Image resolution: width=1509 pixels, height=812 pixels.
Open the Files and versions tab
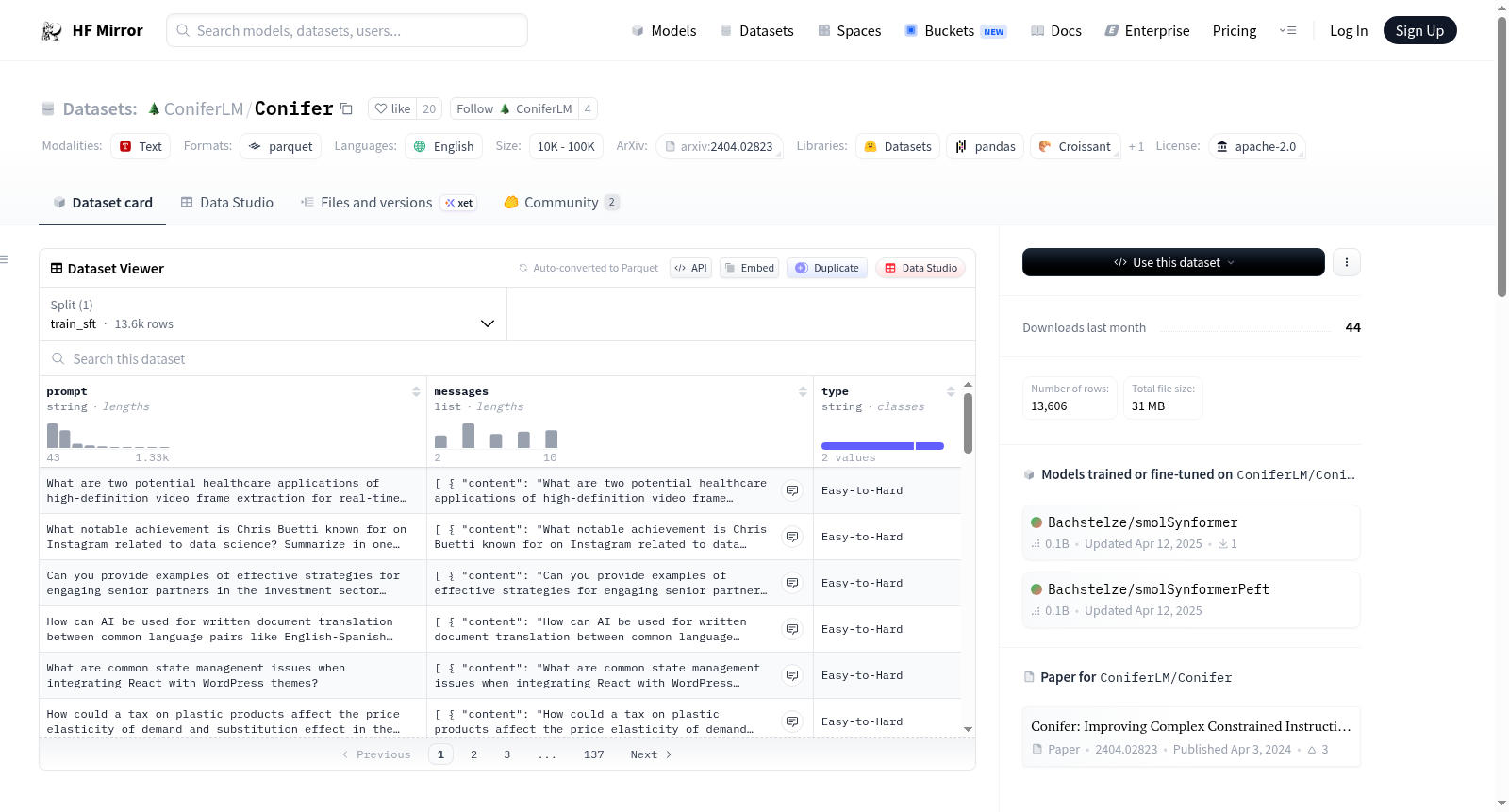pyautogui.click(x=389, y=203)
